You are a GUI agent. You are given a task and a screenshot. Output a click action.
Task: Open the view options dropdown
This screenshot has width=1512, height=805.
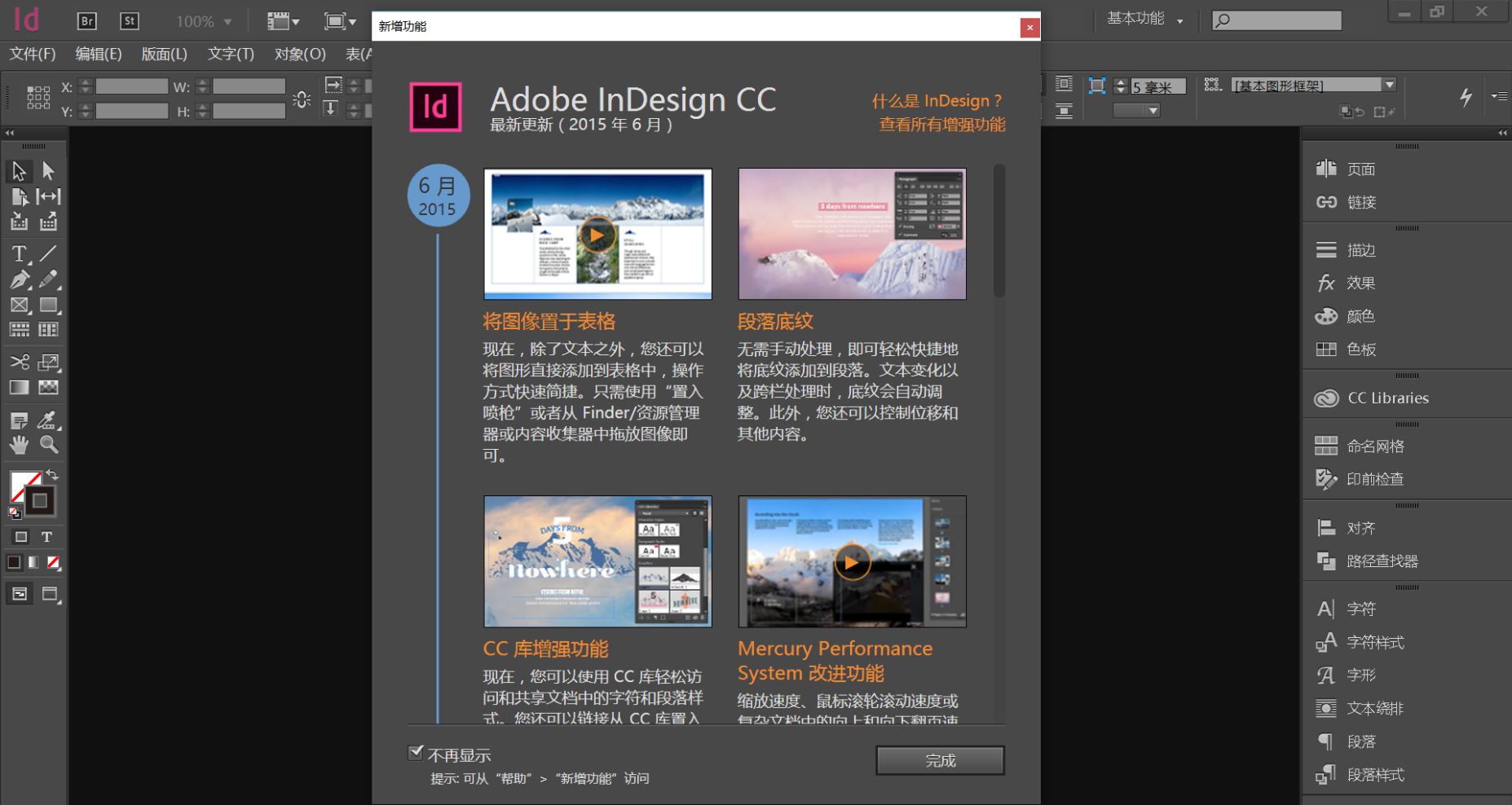284,21
